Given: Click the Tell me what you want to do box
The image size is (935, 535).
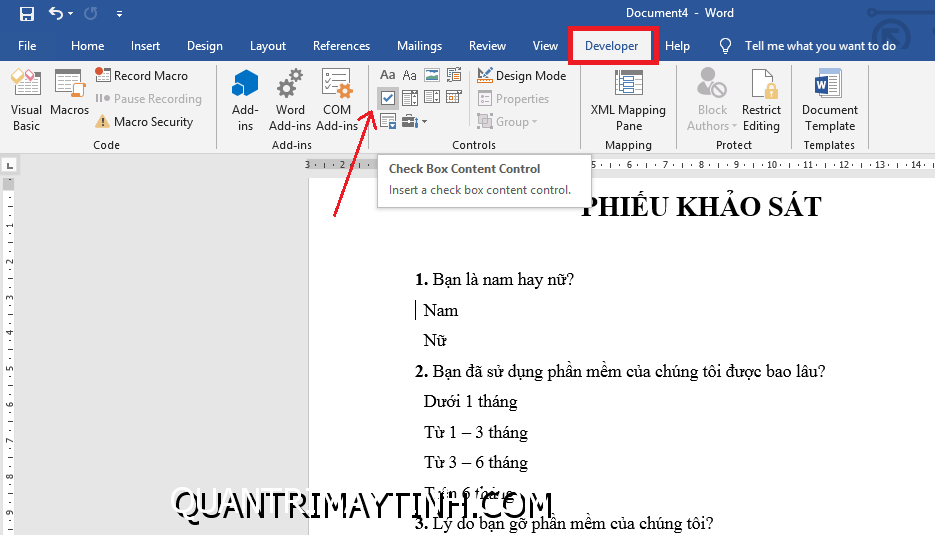Looking at the screenshot, I should coord(807,46).
